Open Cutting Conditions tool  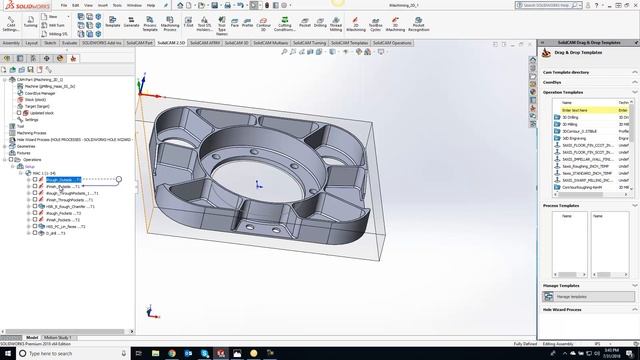coord(284,24)
